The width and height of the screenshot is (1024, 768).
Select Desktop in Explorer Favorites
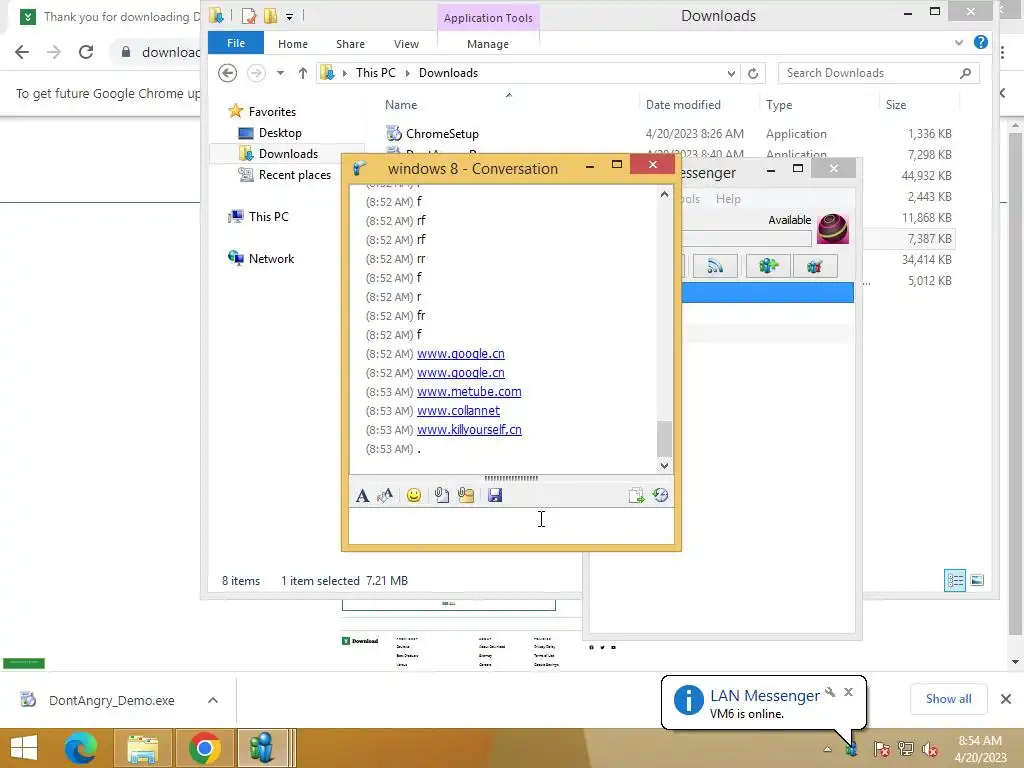(x=280, y=133)
